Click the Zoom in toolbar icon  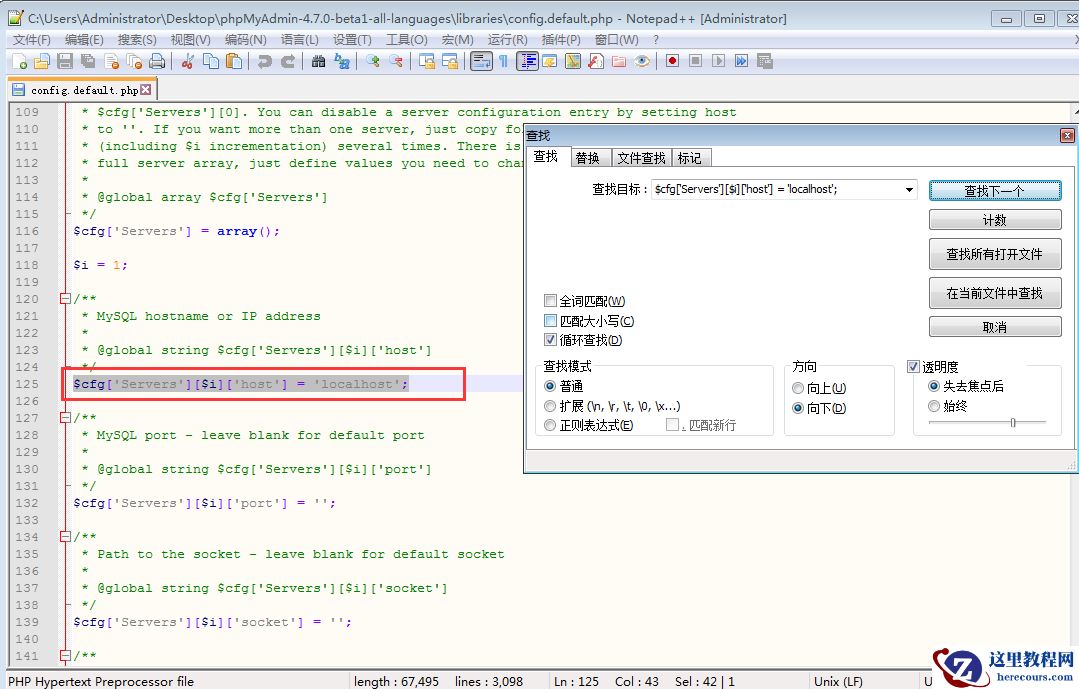372,61
